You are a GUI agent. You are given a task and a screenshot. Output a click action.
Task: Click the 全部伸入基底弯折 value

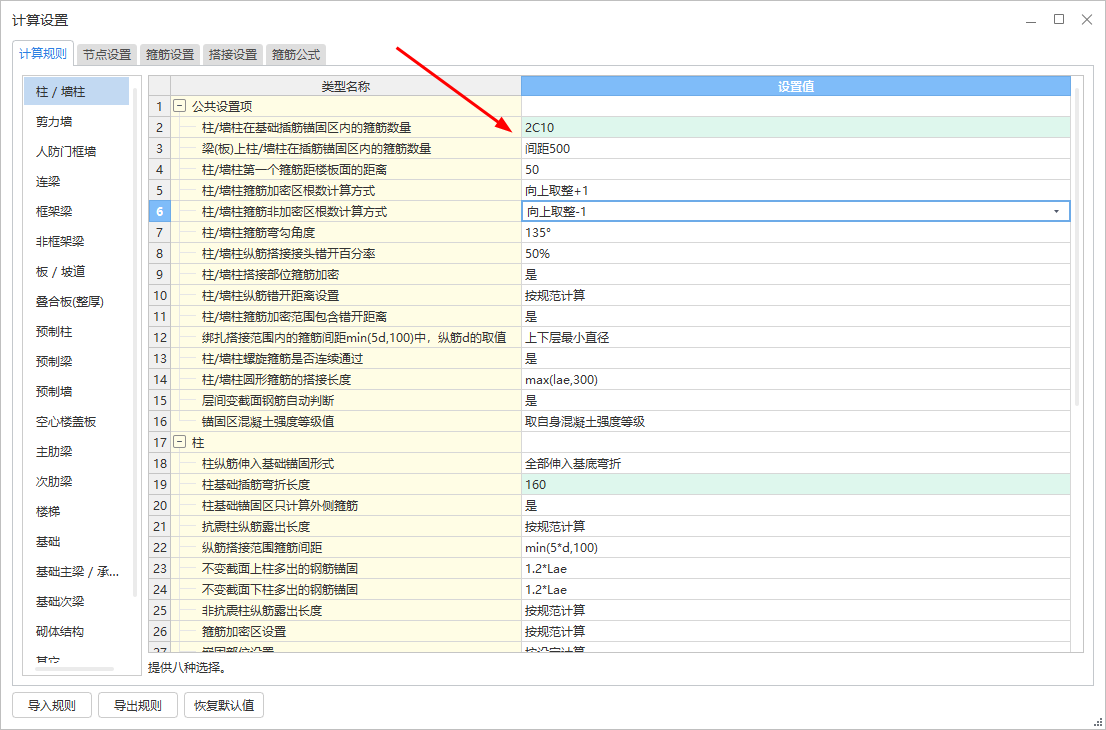tap(796, 463)
